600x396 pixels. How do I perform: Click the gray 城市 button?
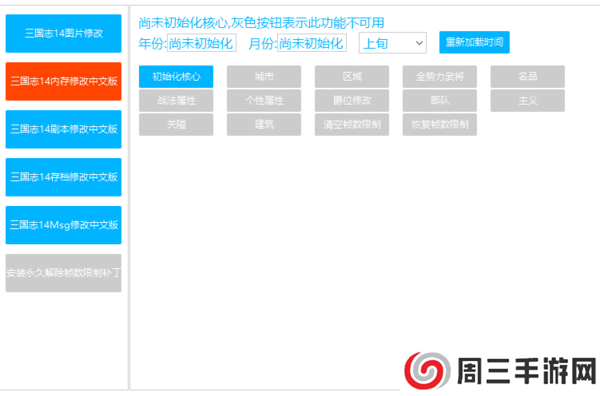[264, 77]
